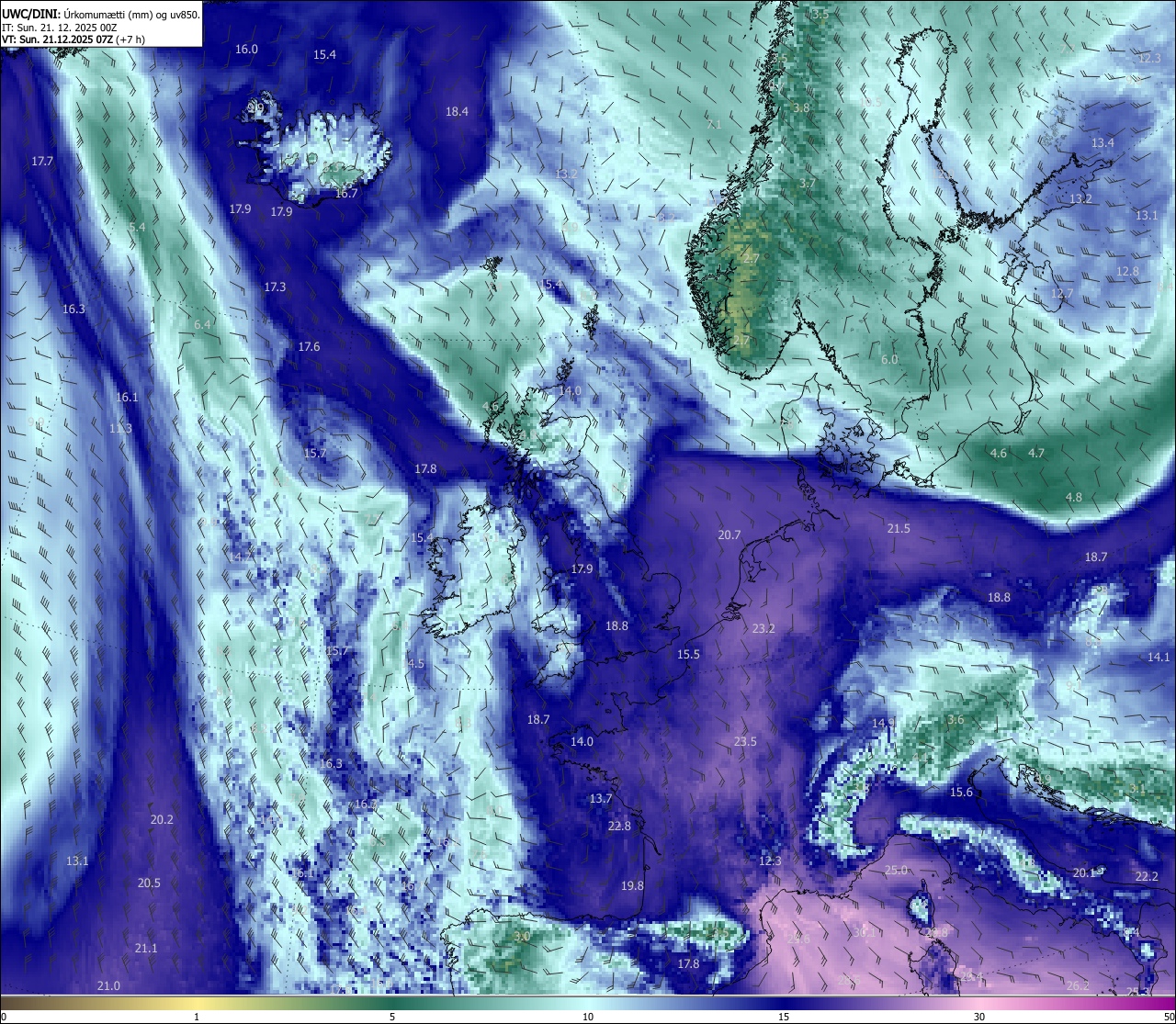
Task: Click the 20.5 value label
Action: coord(149,883)
